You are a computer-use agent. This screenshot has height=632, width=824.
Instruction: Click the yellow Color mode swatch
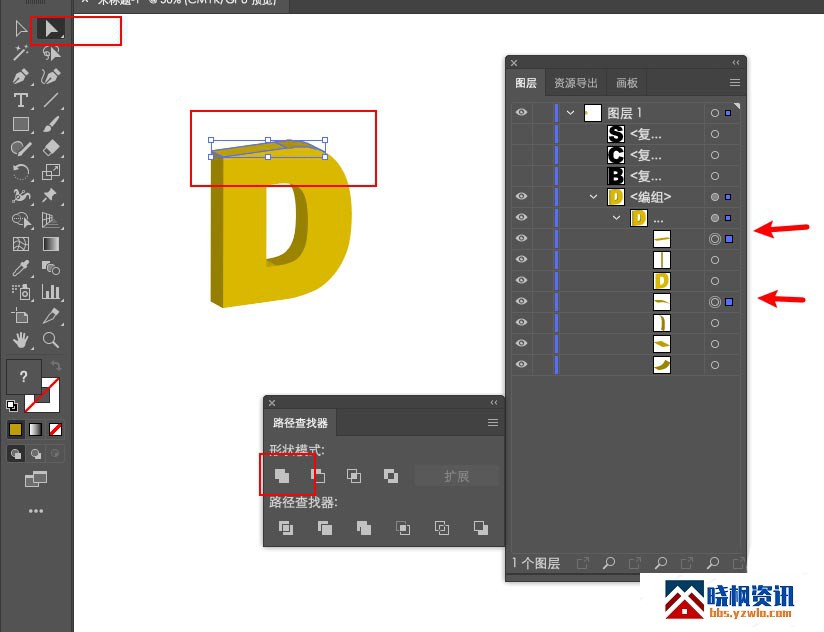click(x=15, y=429)
